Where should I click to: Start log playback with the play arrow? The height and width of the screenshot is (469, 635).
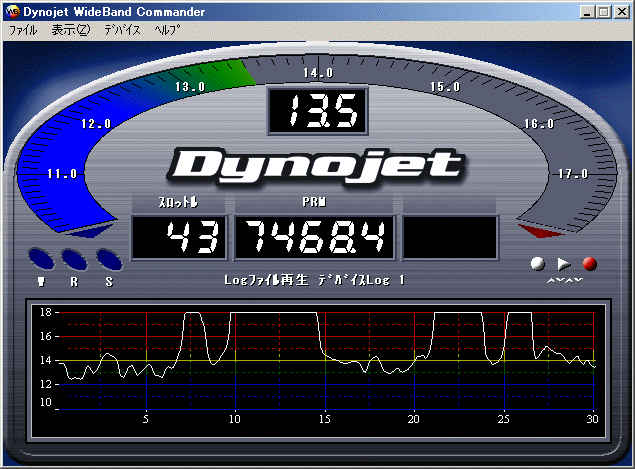tap(564, 264)
